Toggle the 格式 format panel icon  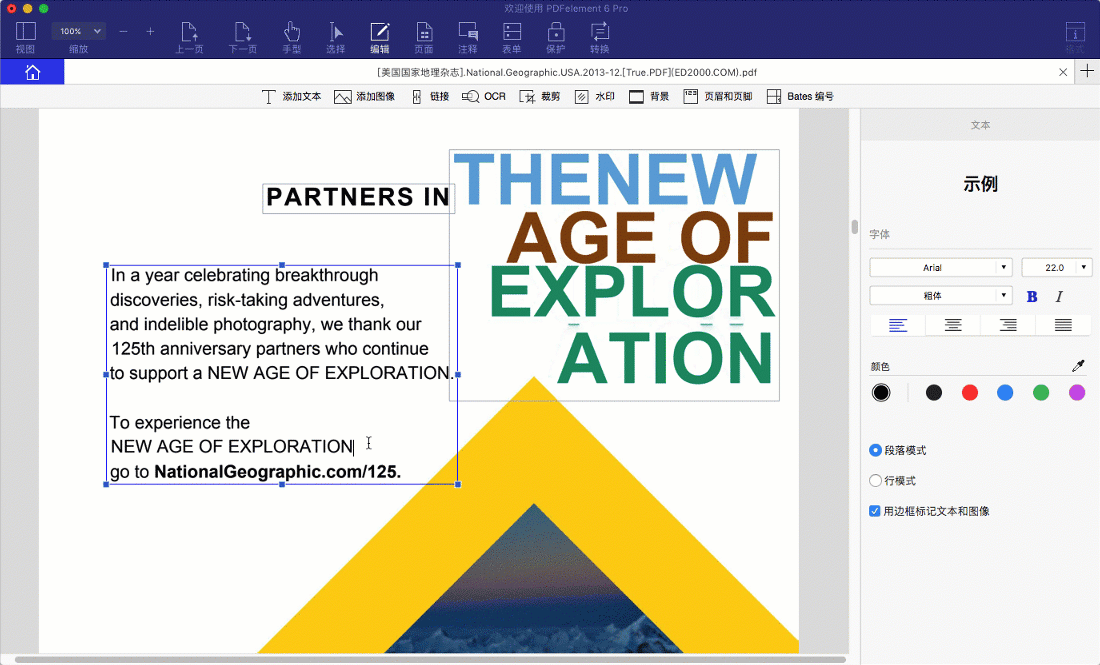pyautogui.click(x=1075, y=37)
